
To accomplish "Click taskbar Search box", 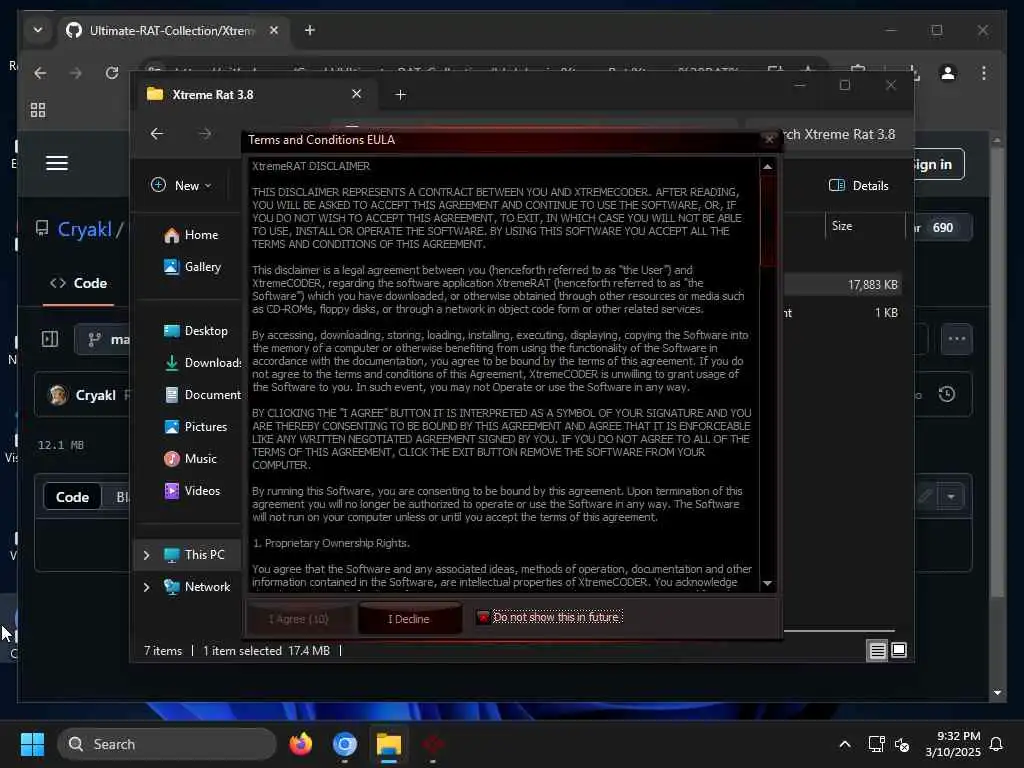I will [x=167, y=744].
